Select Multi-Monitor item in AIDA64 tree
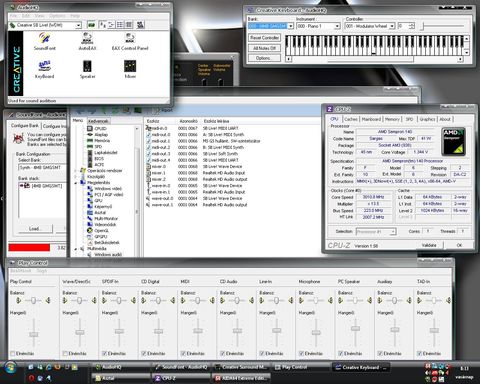480x384 pixels. [102, 218]
